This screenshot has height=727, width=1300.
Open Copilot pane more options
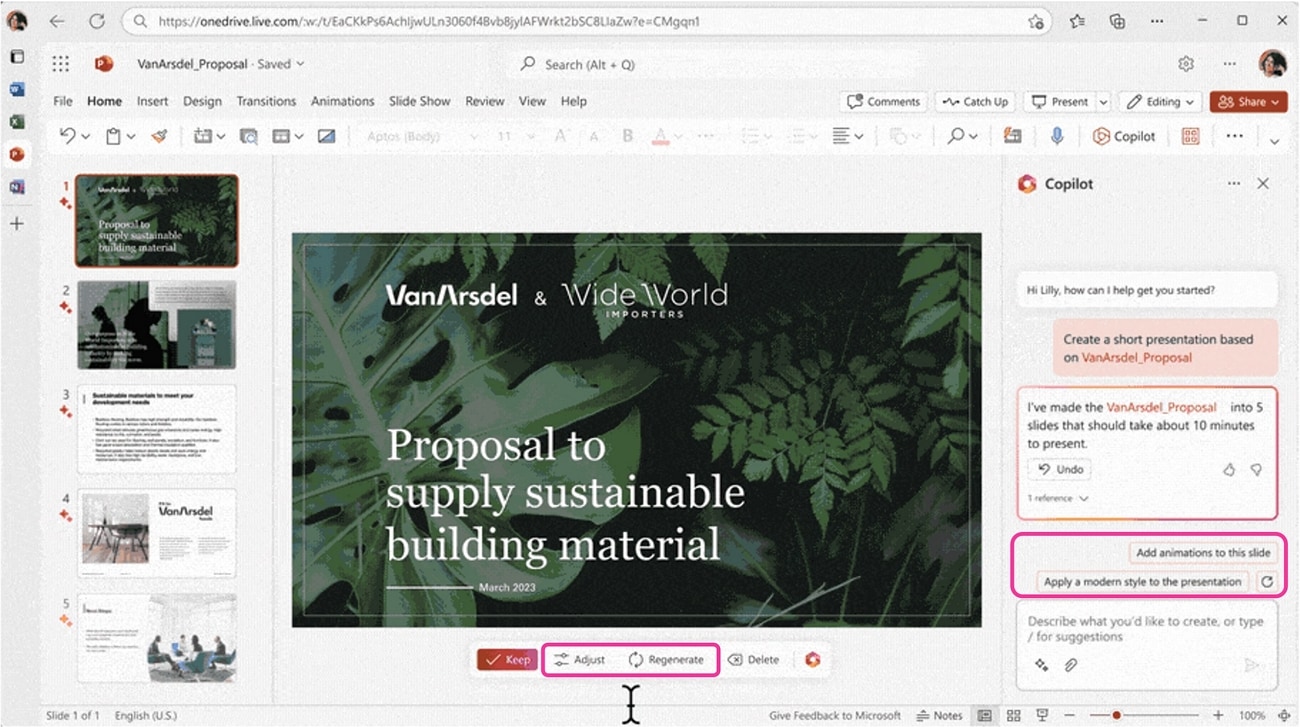[1234, 184]
